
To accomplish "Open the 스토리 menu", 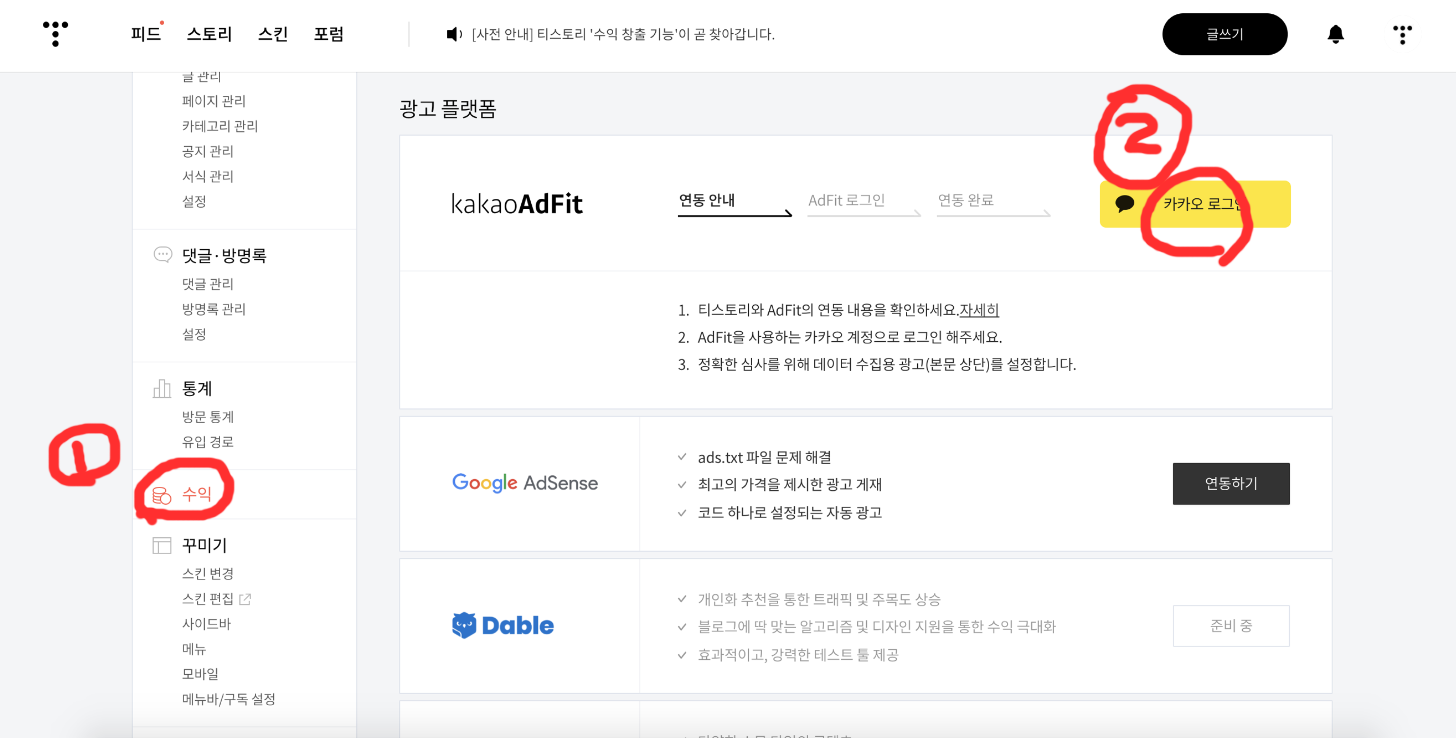I will 209,34.
